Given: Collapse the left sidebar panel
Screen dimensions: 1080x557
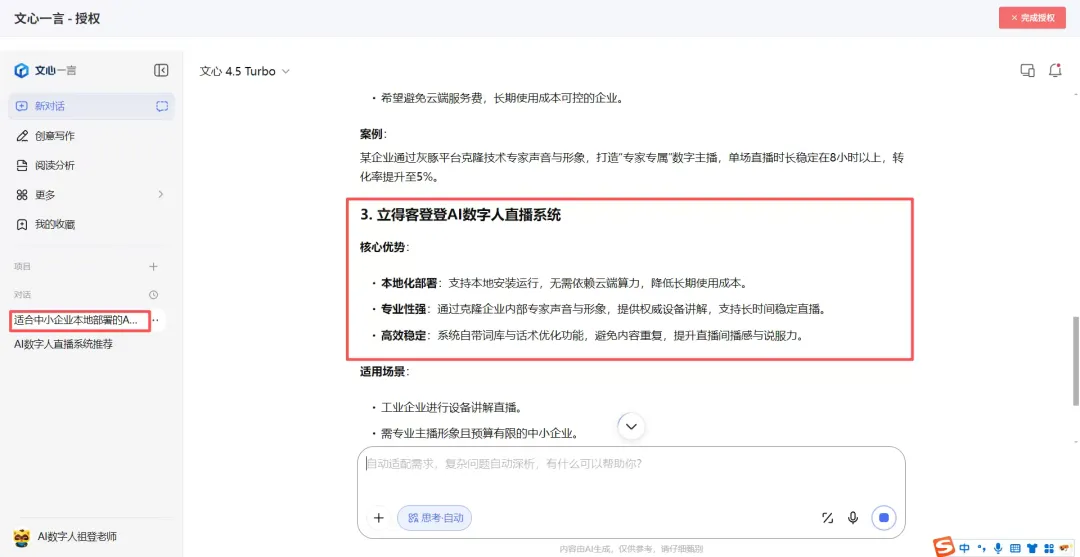Looking at the screenshot, I should coord(161,70).
